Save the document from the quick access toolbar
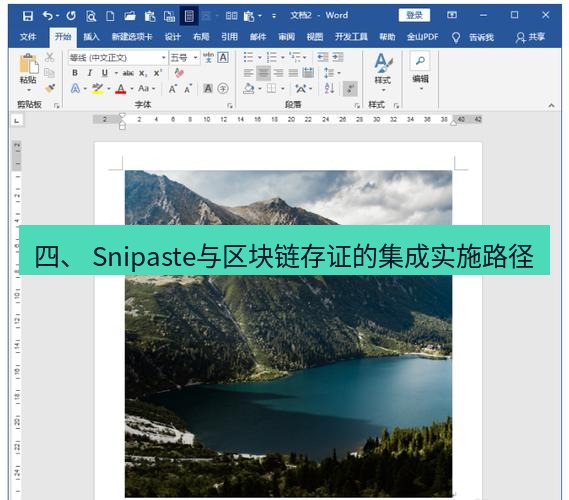Screen dimensions: 569x500 pyautogui.click(x=28, y=16)
